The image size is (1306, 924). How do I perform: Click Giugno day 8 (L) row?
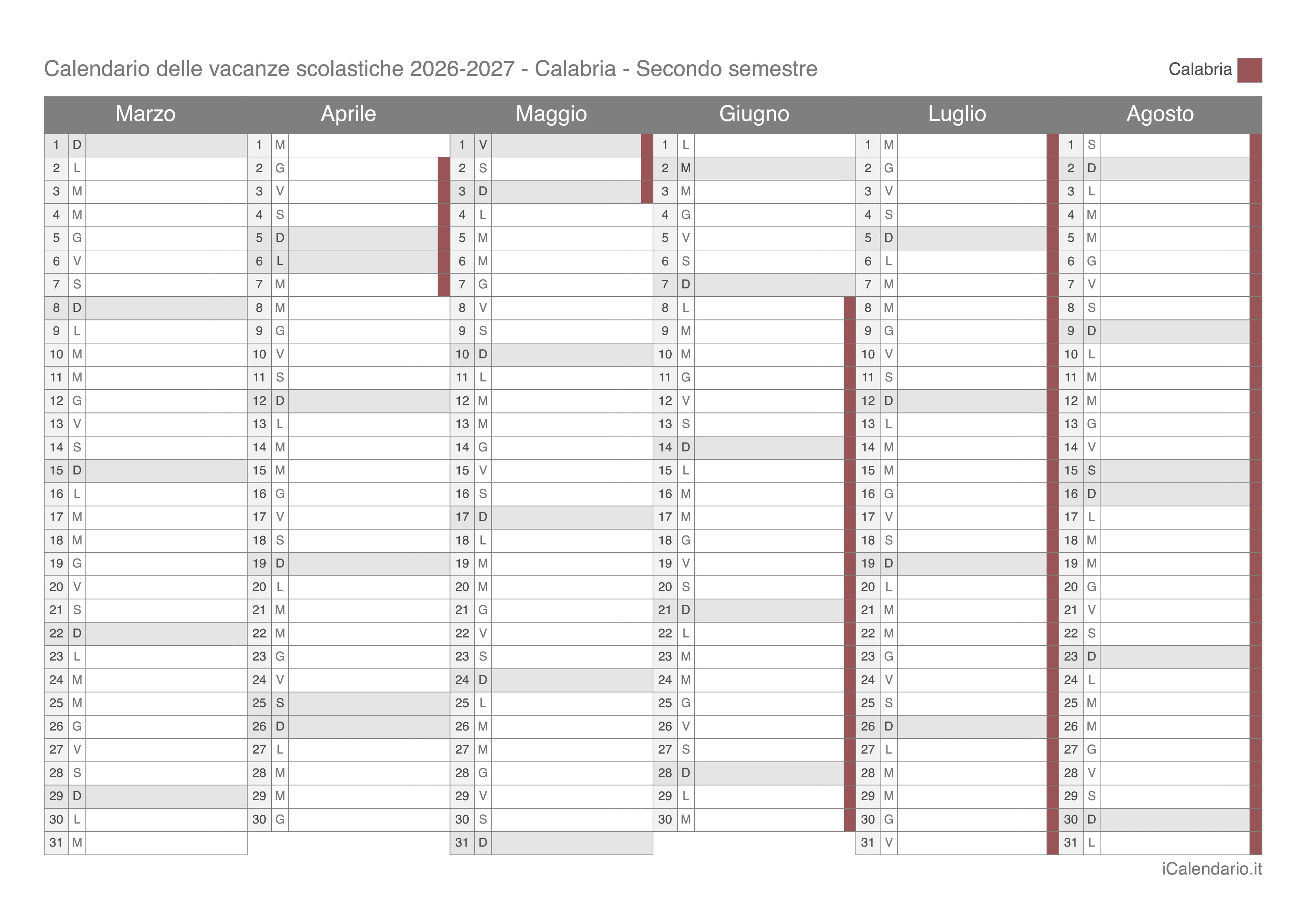754,308
